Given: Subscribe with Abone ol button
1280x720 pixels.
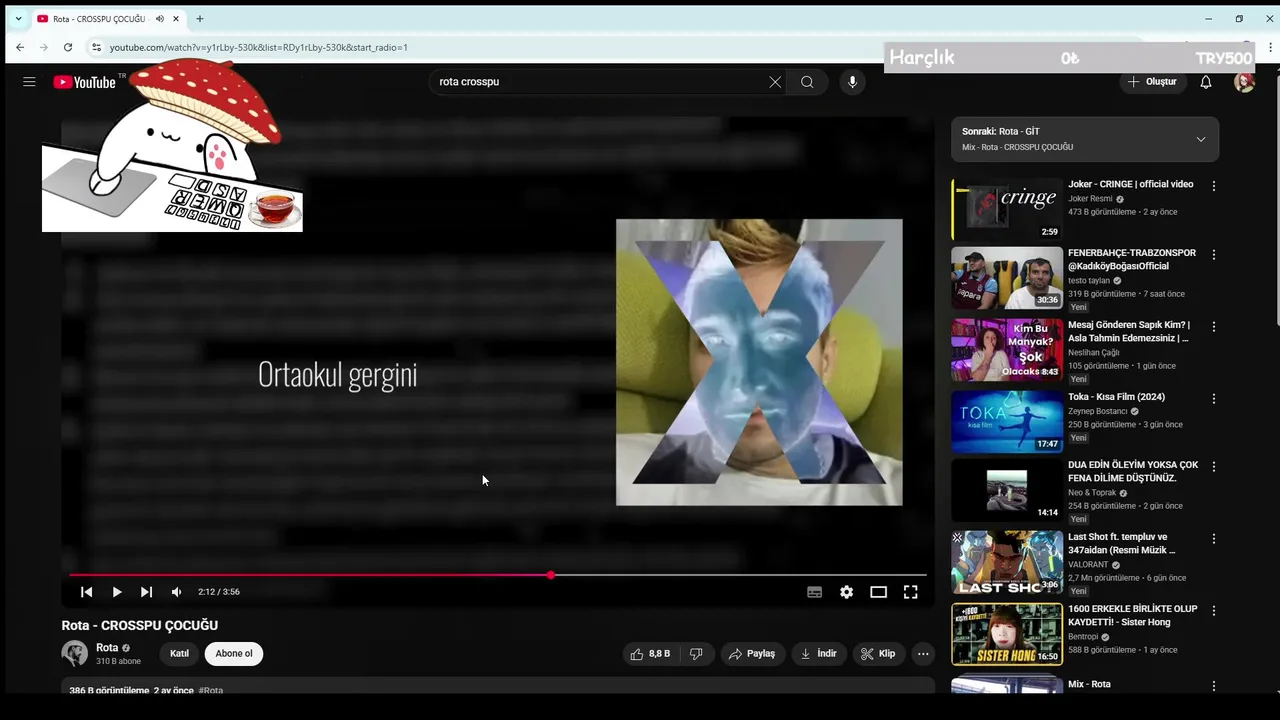Looking at the screenshot, I should click(x=234, y=654).
